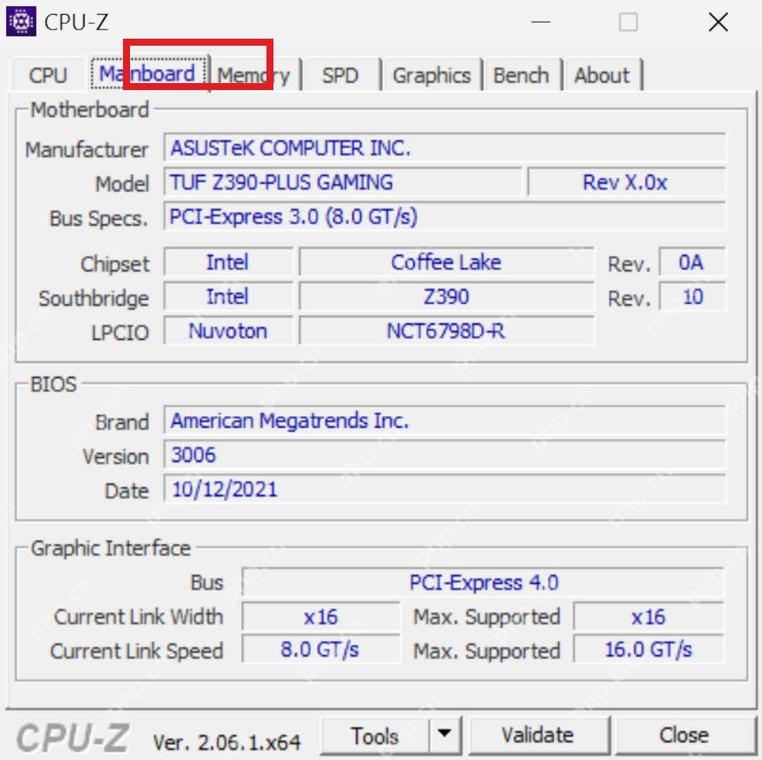Click southbridge revision value 10
Screen dimensions: 762x760
tap(692, 296)
